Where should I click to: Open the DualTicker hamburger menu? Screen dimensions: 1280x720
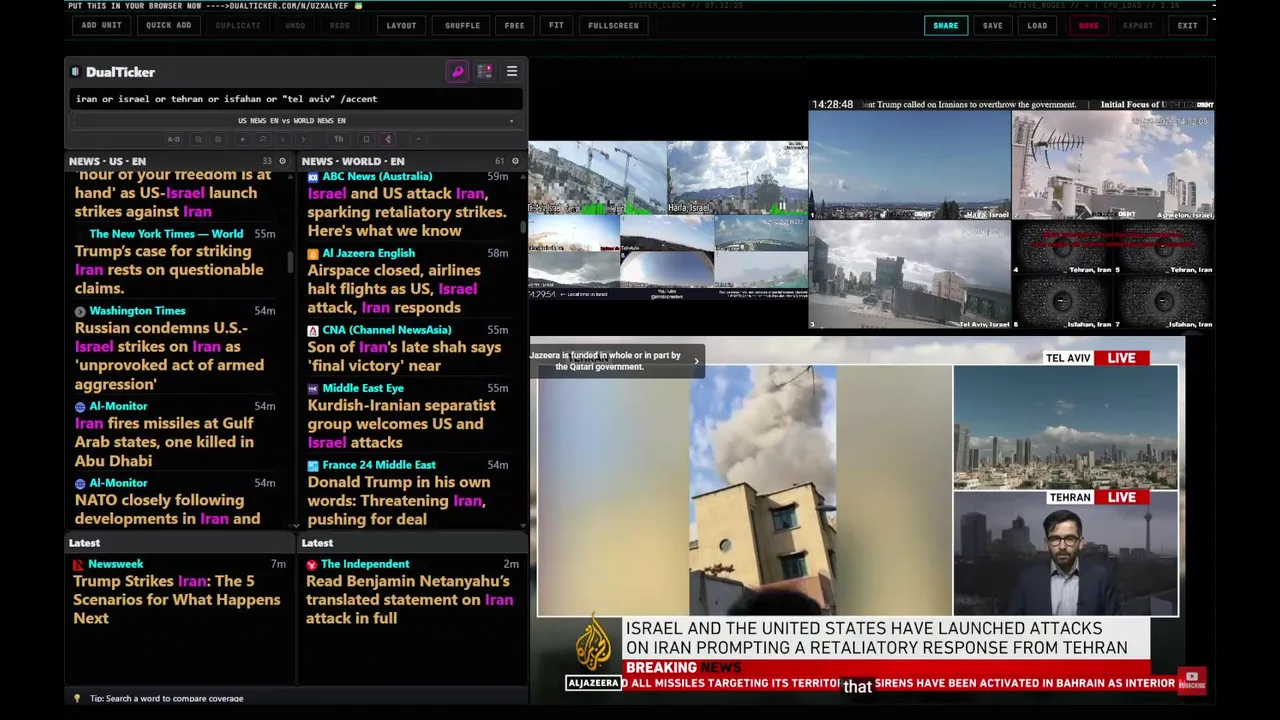511,72
